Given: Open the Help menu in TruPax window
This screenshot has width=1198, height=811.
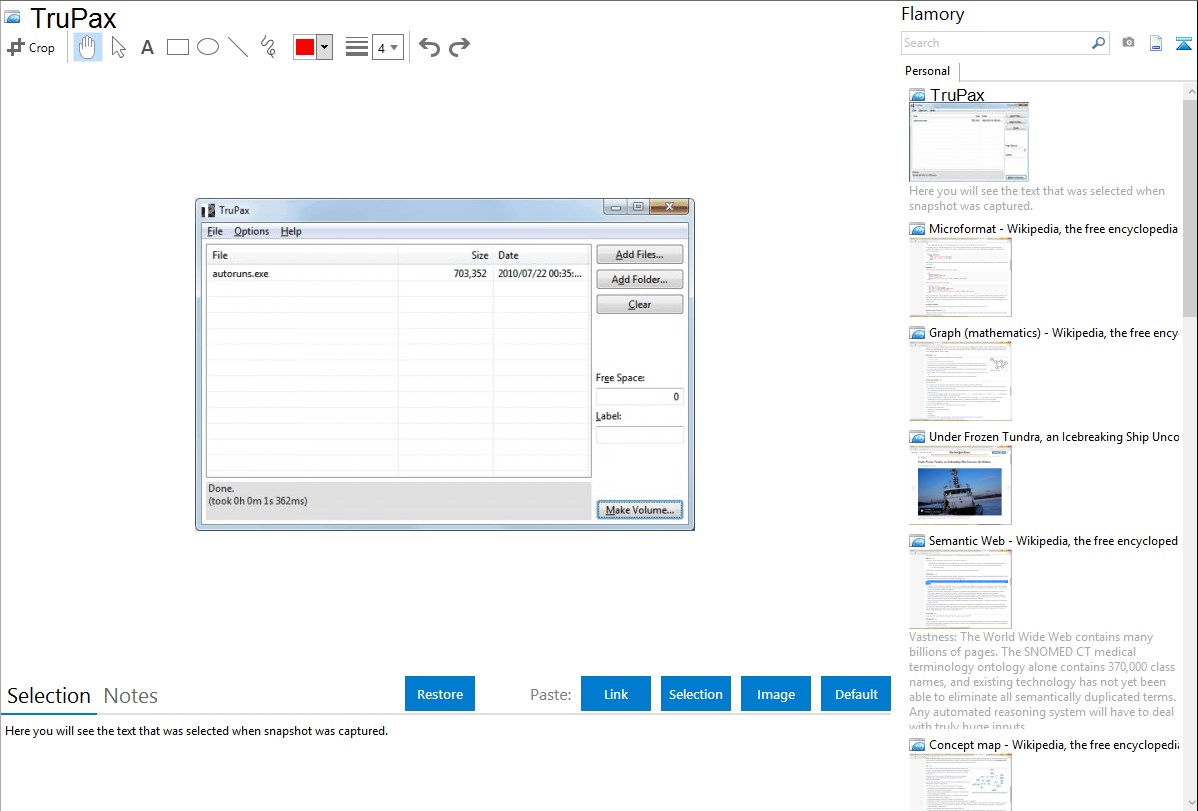Looking at the screenshot, I should [x=291, y=232].
